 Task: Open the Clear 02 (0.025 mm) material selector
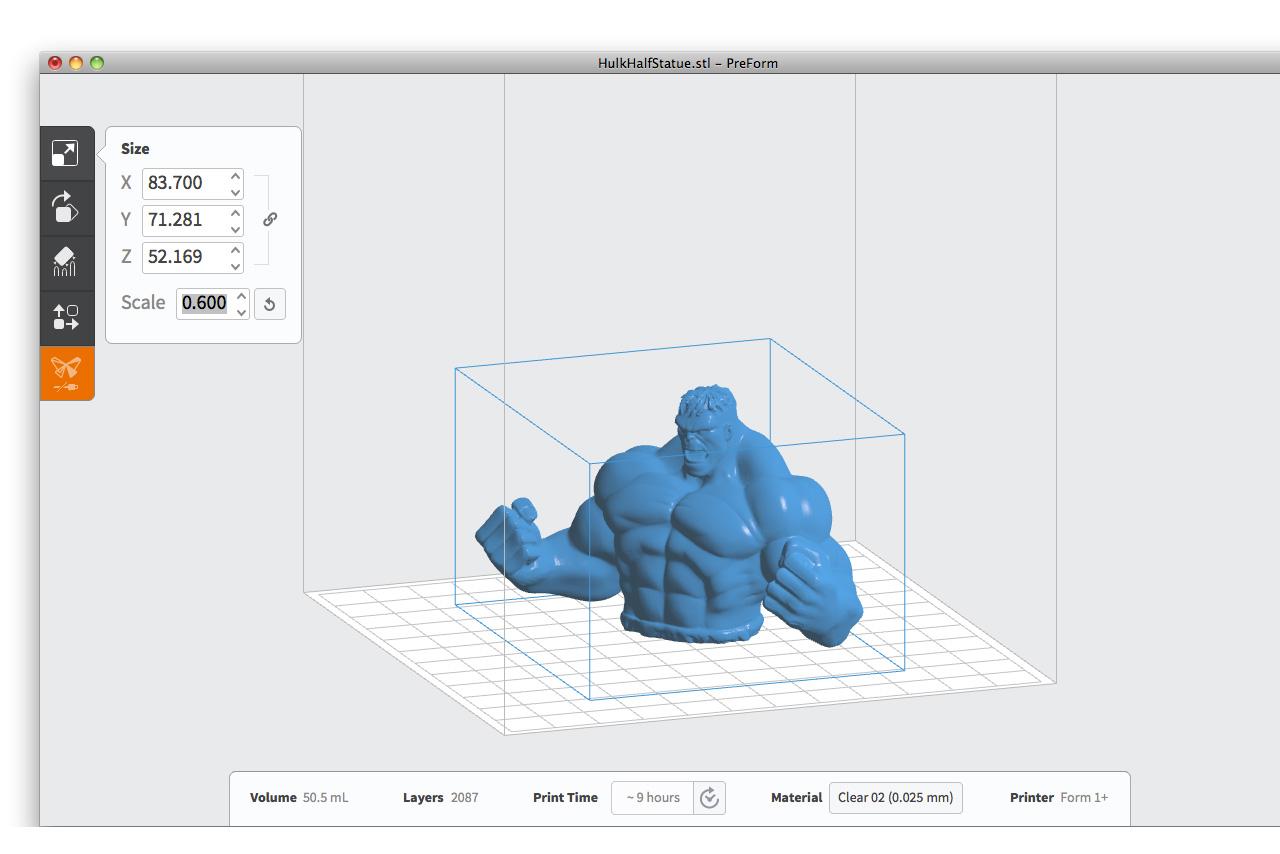(896, 798)
